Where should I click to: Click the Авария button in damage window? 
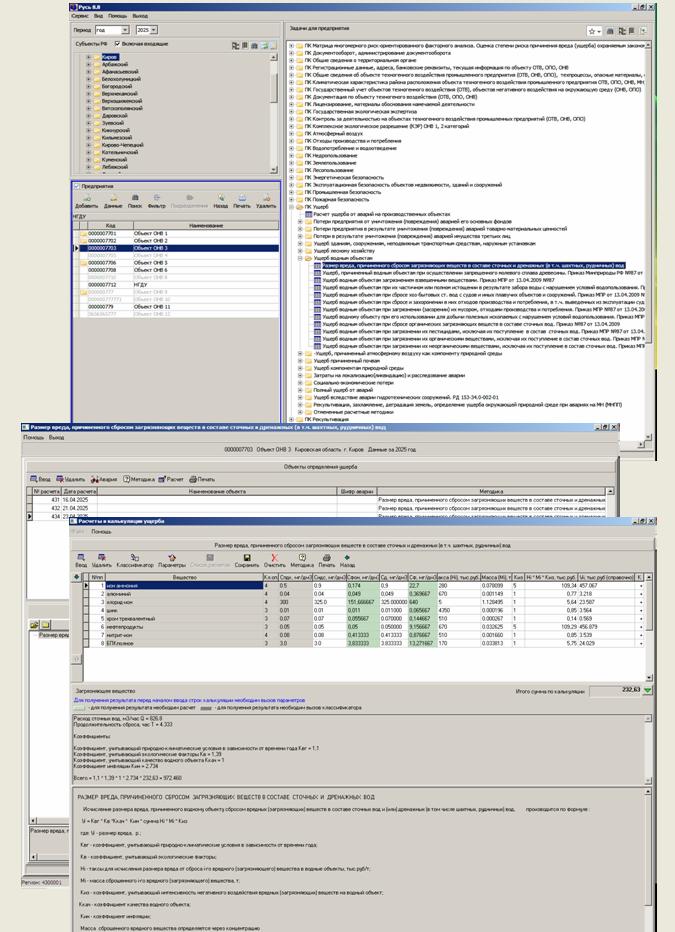[104, 479]
